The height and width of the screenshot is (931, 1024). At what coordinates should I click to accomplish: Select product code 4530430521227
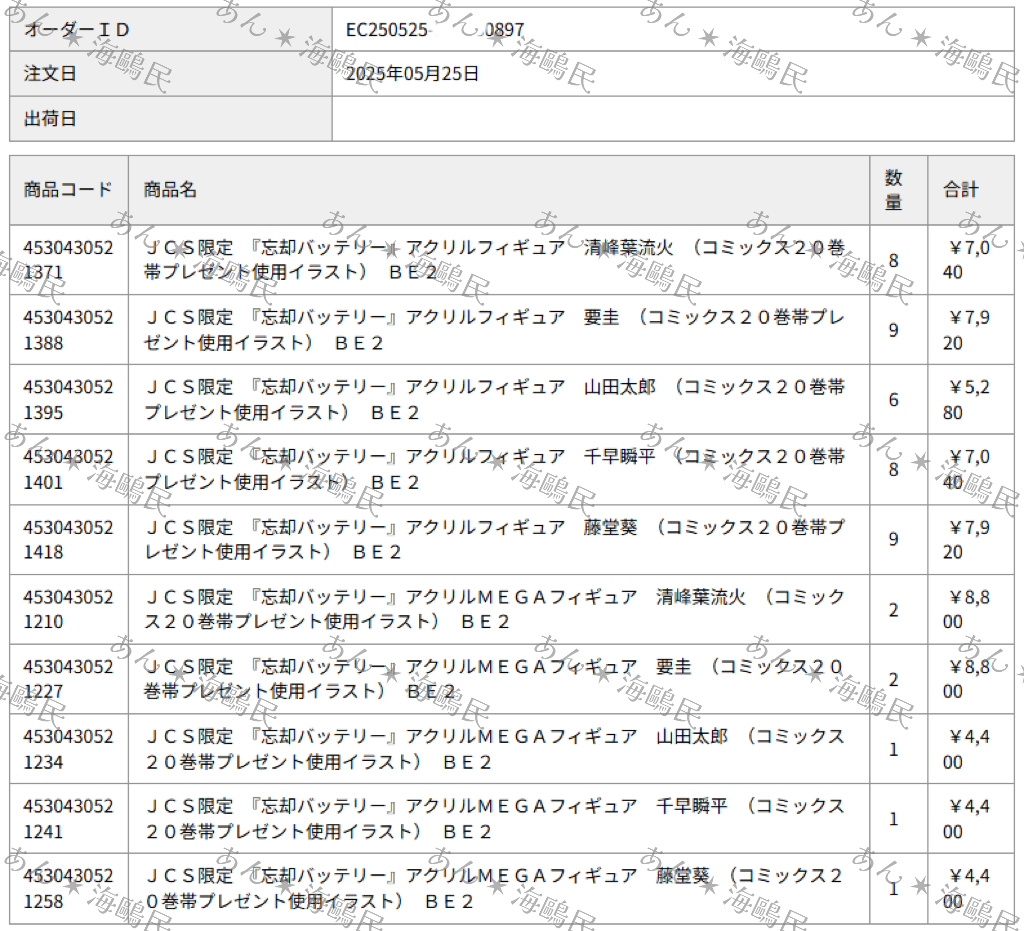point(69,679)
